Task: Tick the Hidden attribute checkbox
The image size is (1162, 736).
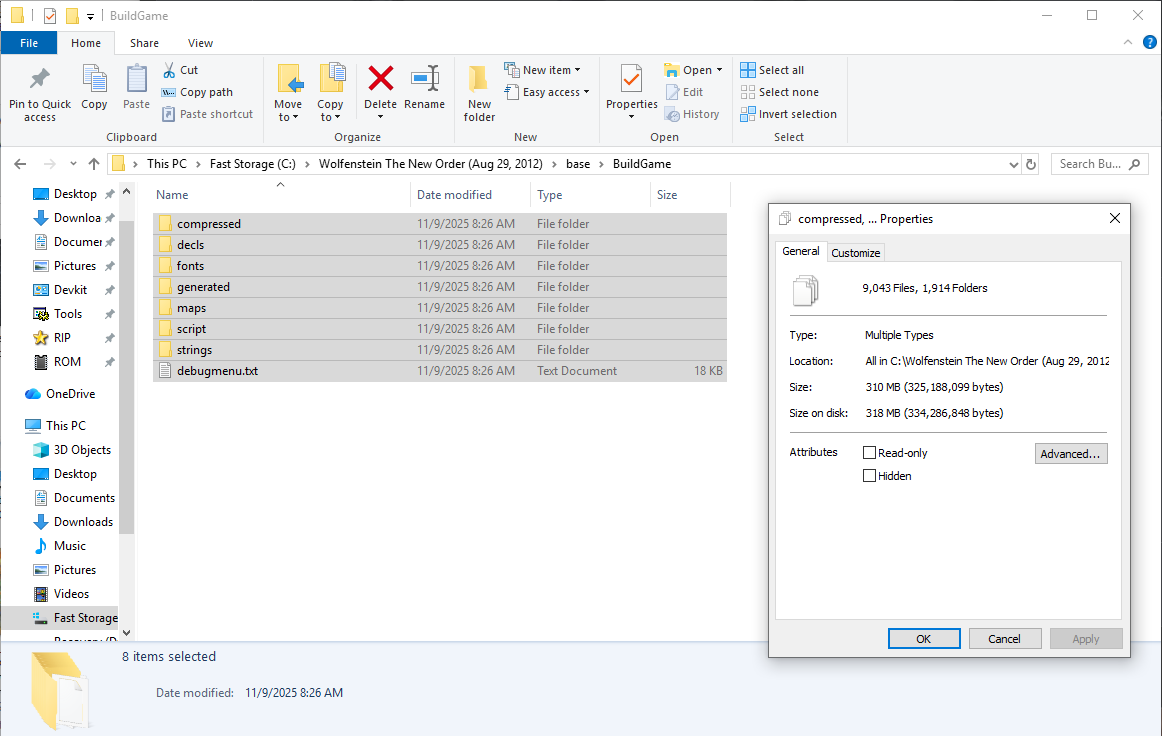Action: tap(869, 476)
